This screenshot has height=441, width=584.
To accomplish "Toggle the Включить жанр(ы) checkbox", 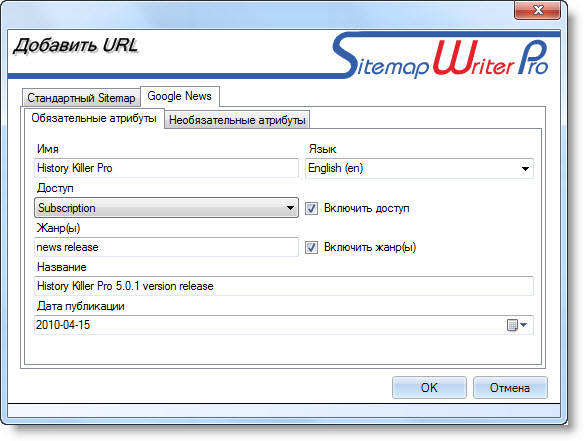I will (311, 247).
